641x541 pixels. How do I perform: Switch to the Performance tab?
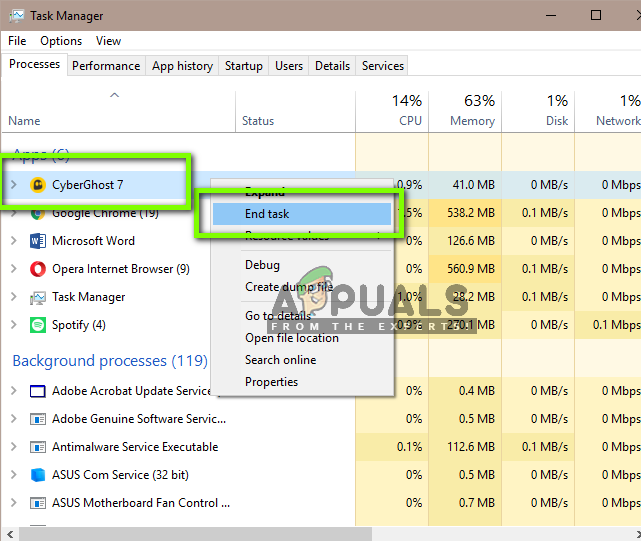coord(106,66)
